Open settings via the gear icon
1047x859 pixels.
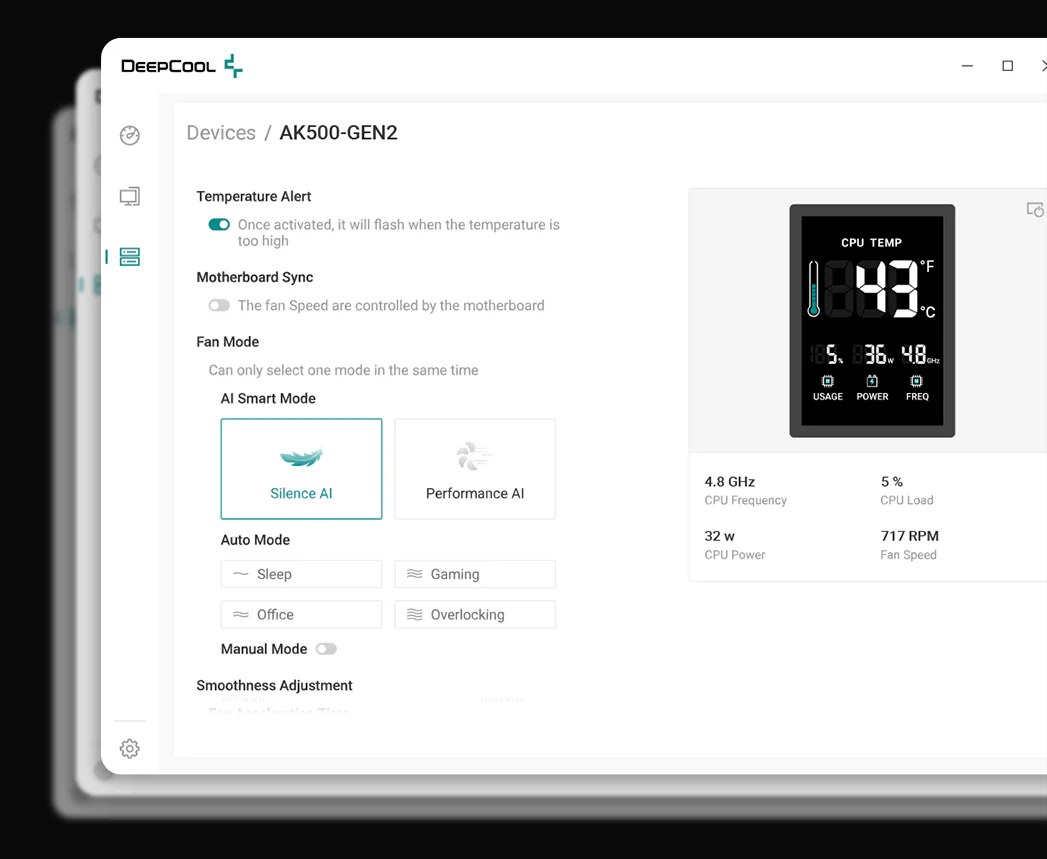pos(130,749)
